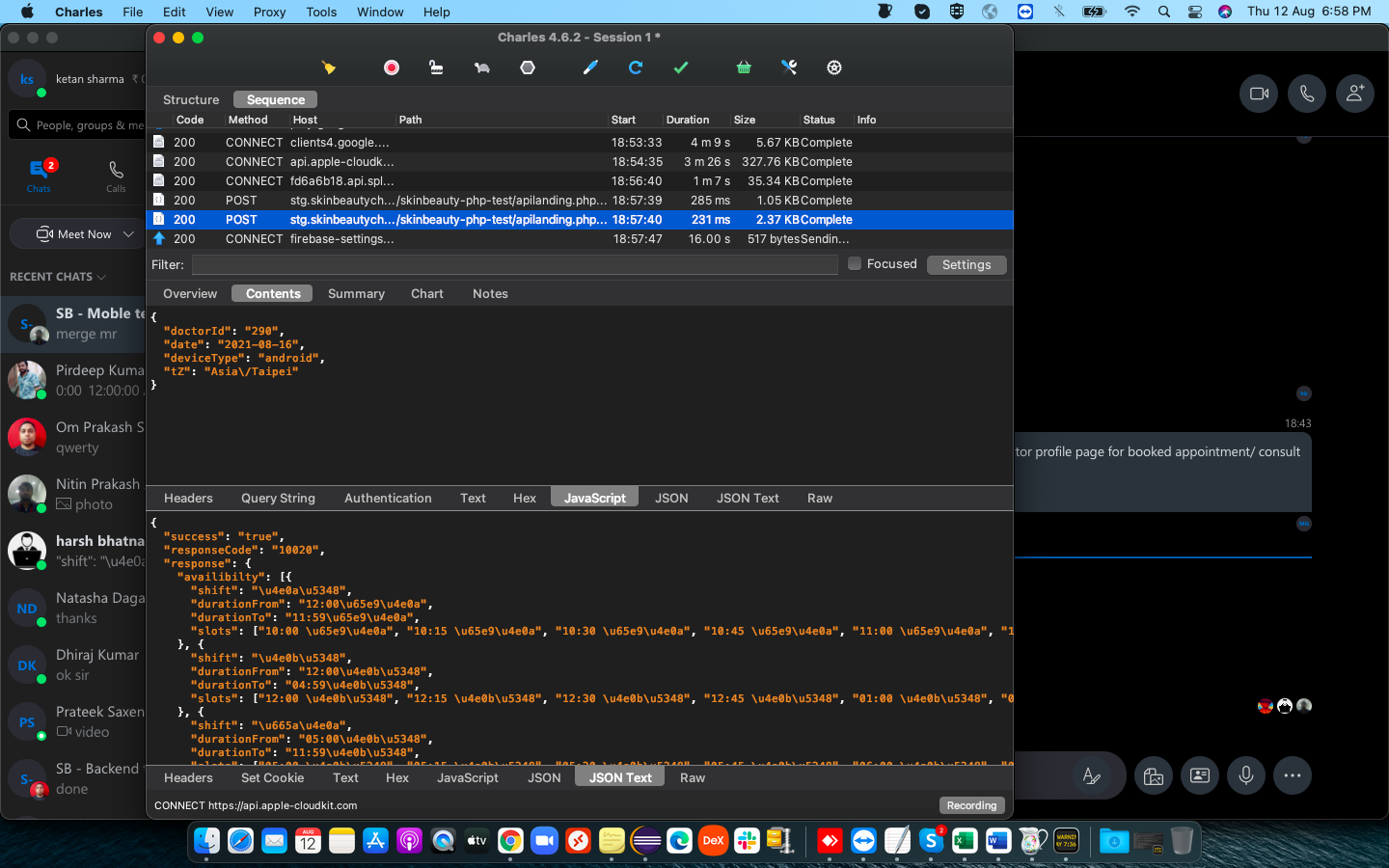1389x868 pixels.
Task: Collapse the Recent Chats section
Action: click(101, 277)
